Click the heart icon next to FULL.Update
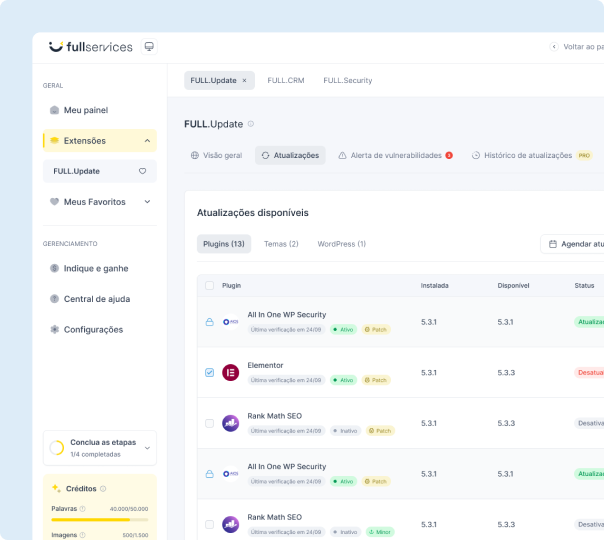Screen dimensions: 604x540 142,171
